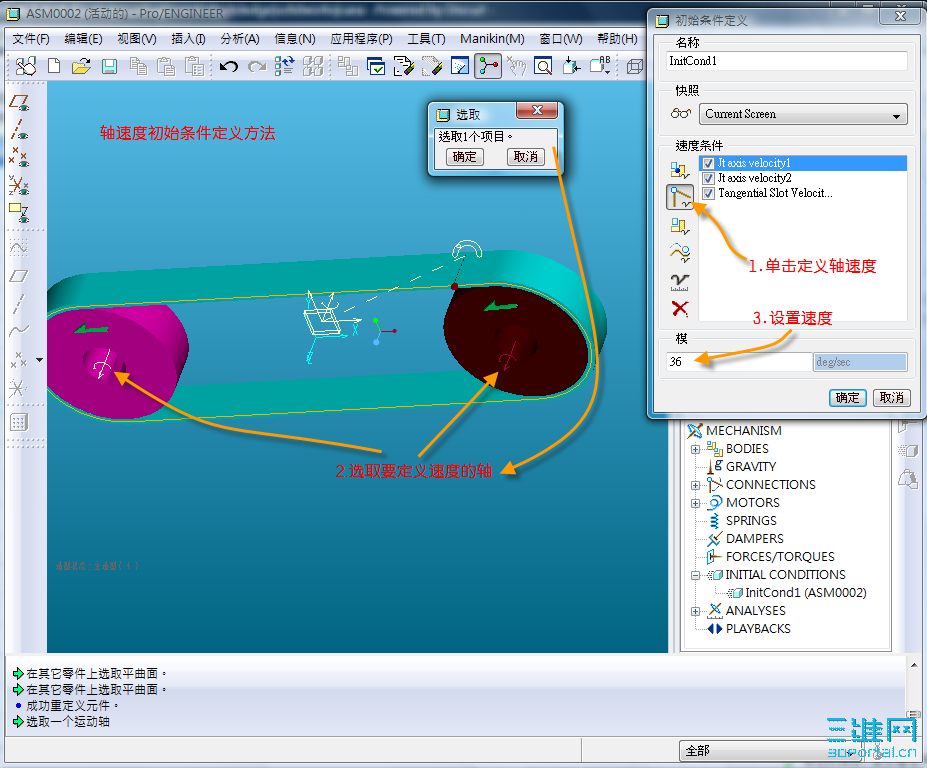
Task: Open the Manikin(M) menu
Action: [x=492, y=39]
